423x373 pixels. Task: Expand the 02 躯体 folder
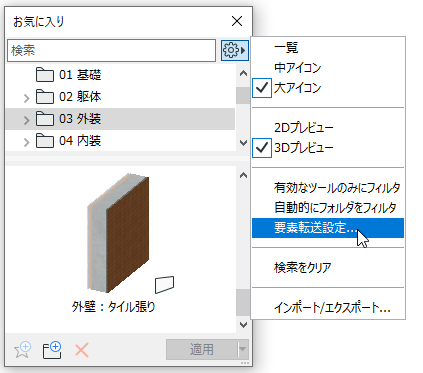coord(27,98)
